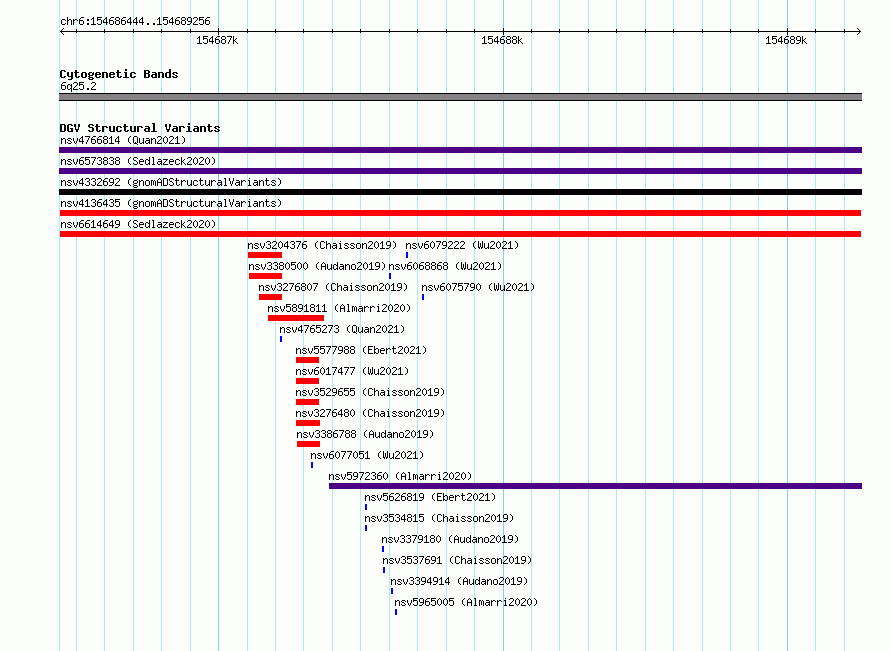This screenshot has width=890, height=651.
Task: Open variant nsv4766814 (Quan2021) label
Action: 123,140
